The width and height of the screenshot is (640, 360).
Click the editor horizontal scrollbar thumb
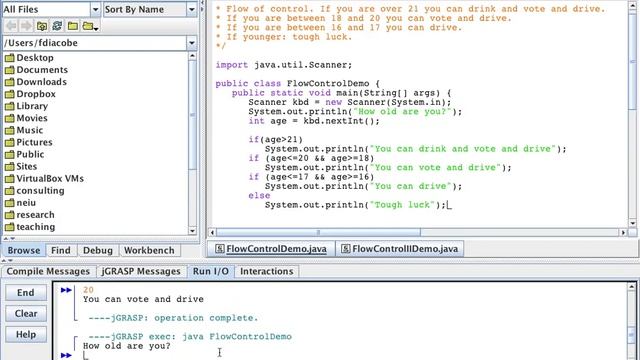318,233
